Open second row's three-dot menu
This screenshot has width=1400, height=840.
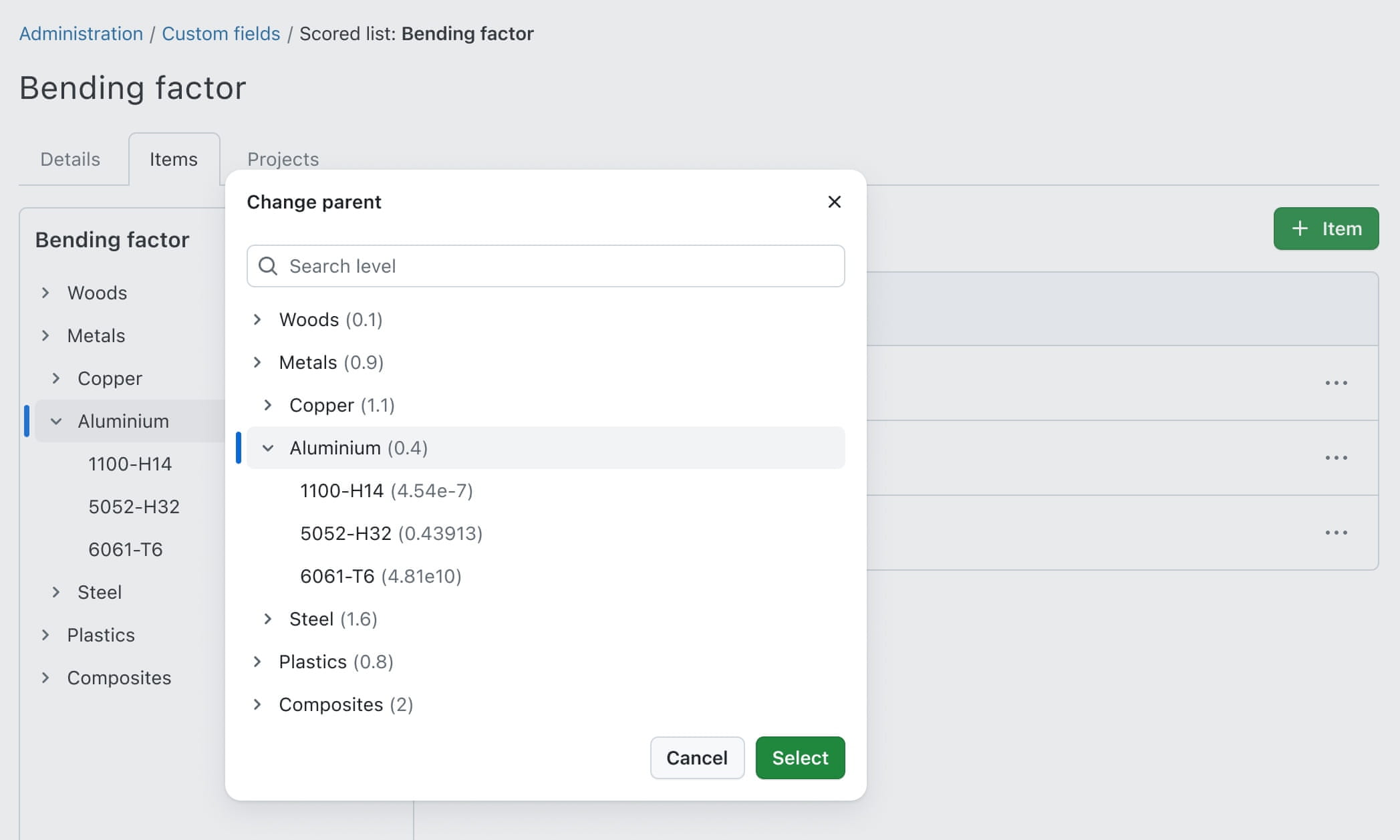coord(1336,458)
